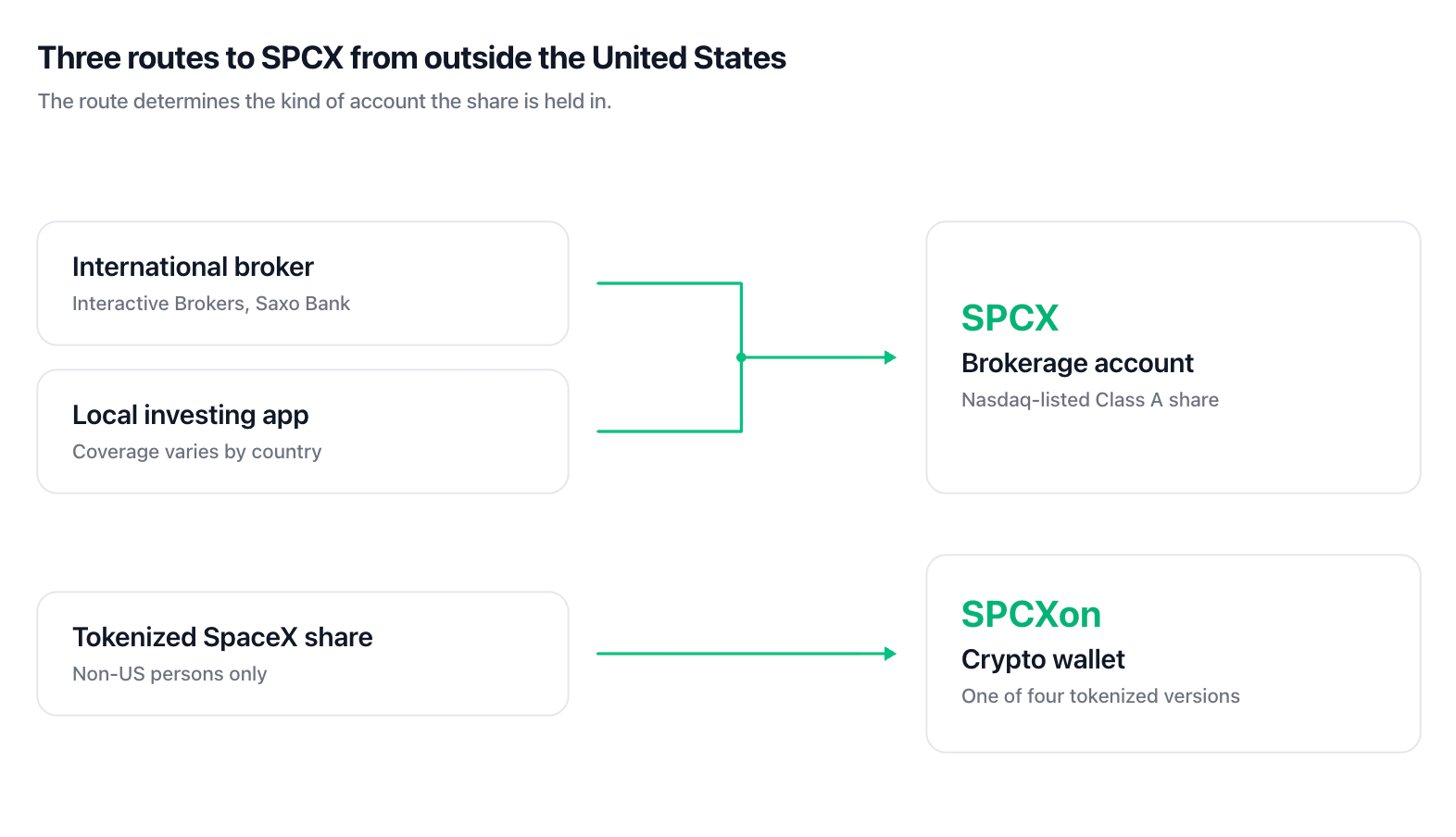Click the Three routes to SPCX title
The image size is (1456, 837).
tap(411, 57)
